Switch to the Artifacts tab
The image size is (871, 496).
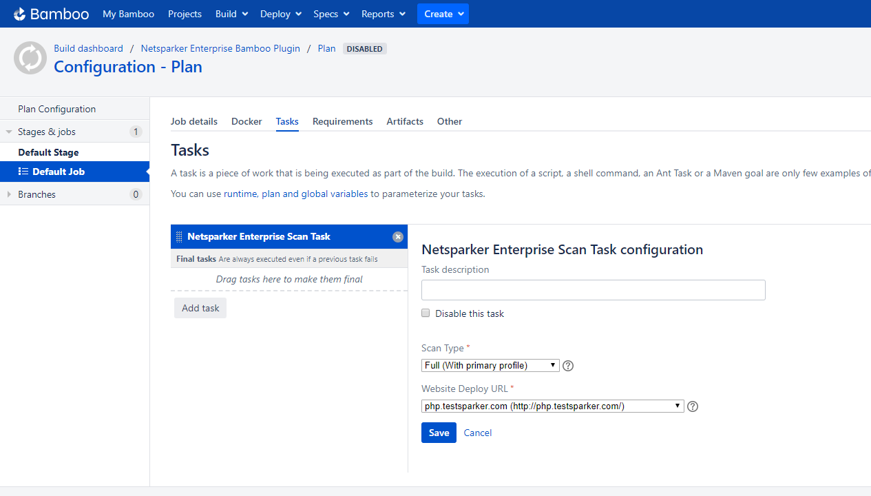405,122
